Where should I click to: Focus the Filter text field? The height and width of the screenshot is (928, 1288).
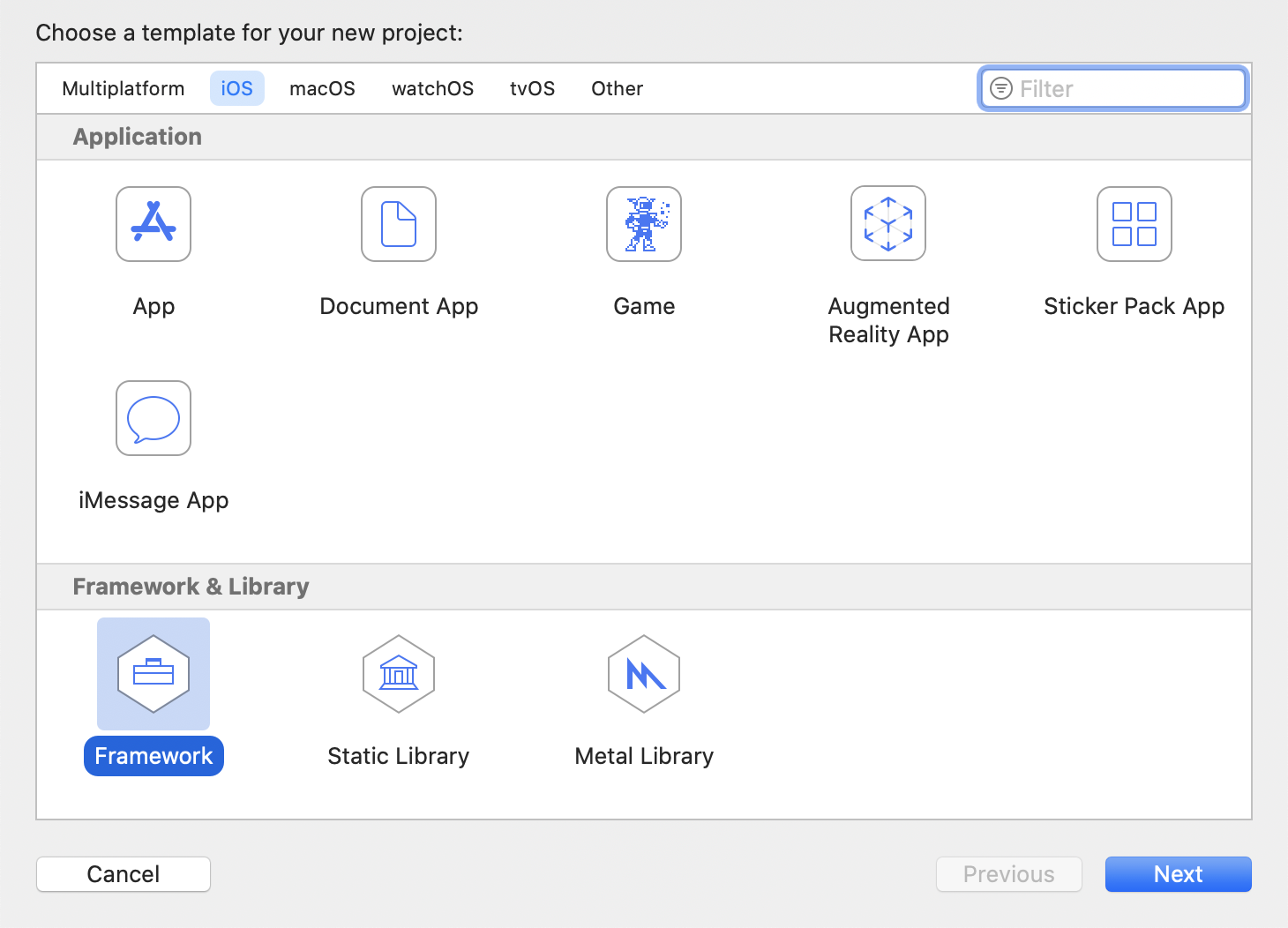(x=1113, y=88)
